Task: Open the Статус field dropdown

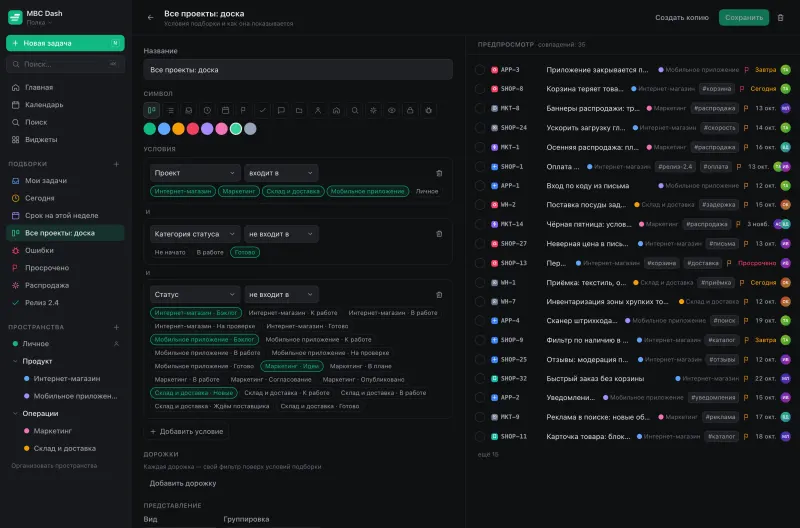Action: [x=194, y=294]
